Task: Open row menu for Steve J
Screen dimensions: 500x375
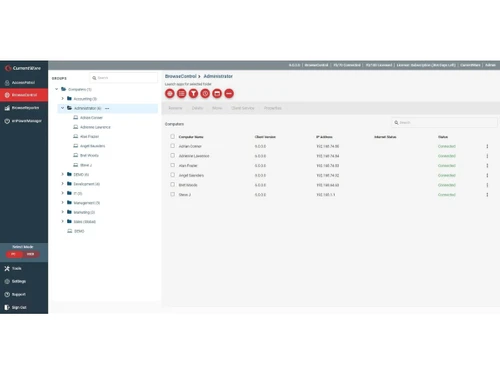Action: click(487, 195)
